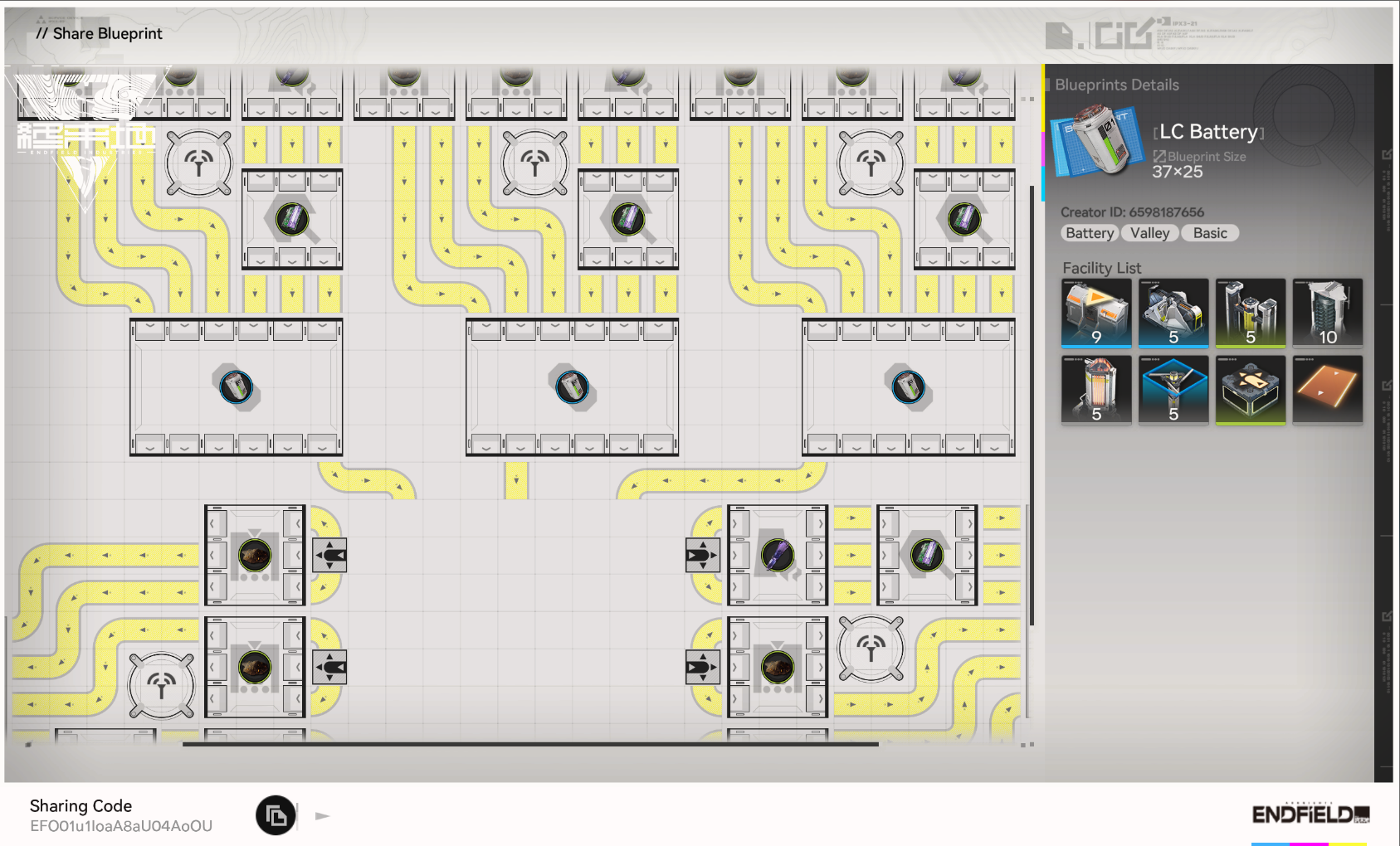Select the dark-ore machine icon at lower right
The image size is (1400, 846).
778,667
